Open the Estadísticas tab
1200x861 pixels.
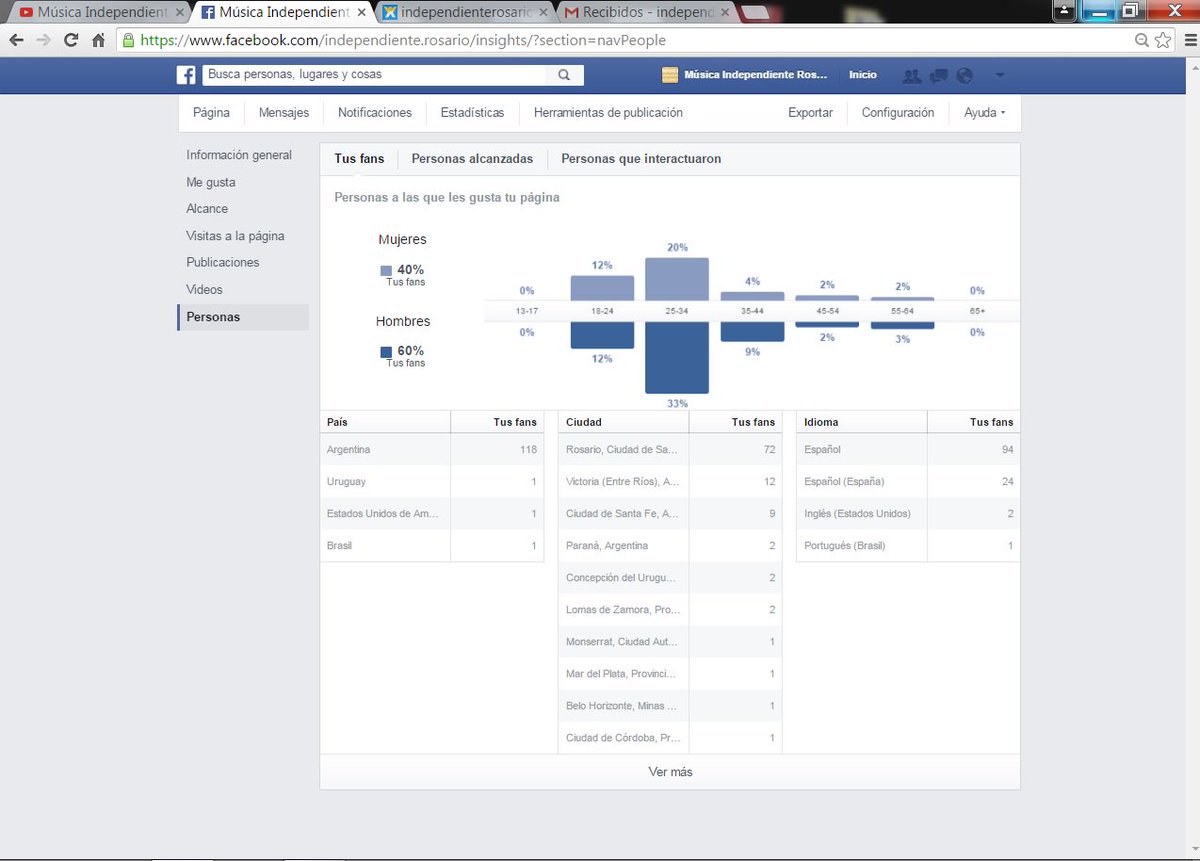pos(472,113)
